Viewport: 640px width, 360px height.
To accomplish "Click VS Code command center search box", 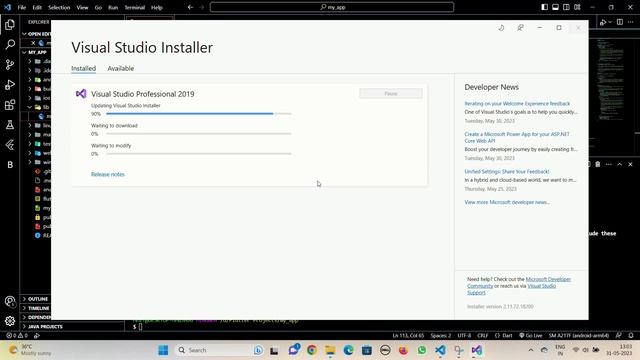I will click(332, 7).
